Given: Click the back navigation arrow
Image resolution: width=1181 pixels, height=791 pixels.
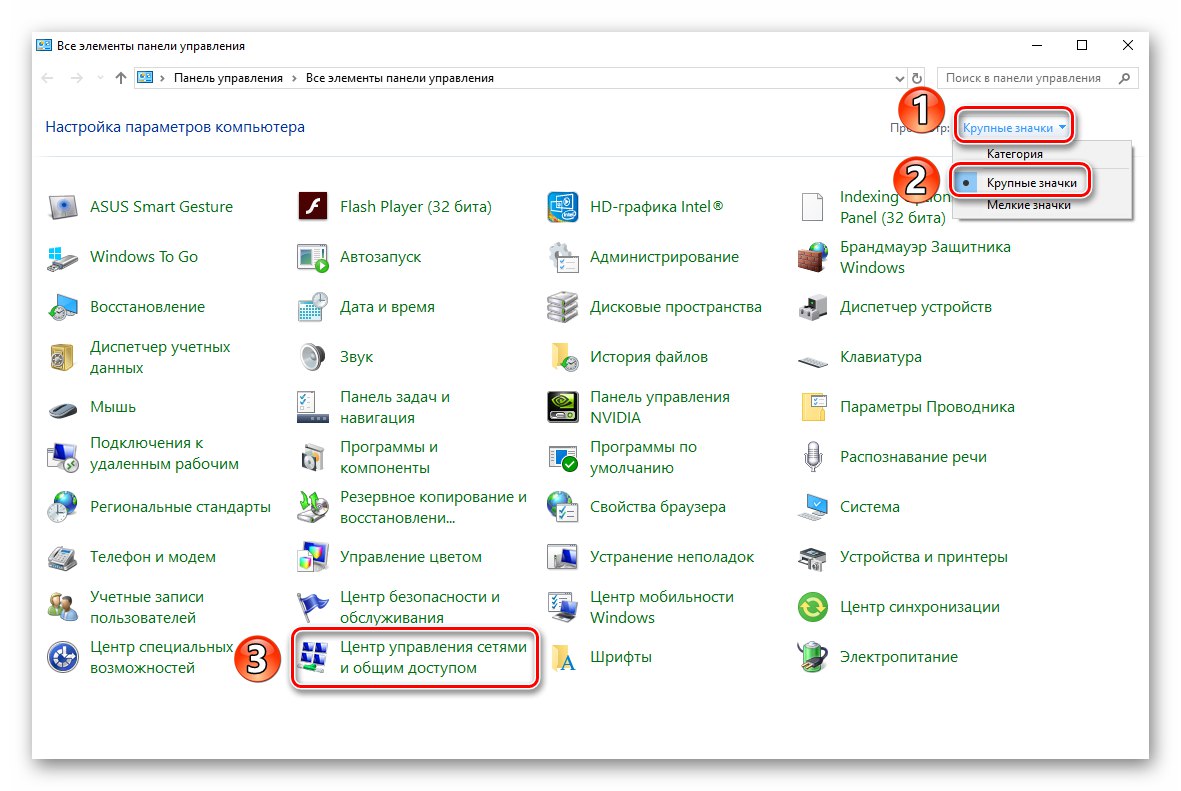Looking at the screenshot, I should point(47,78).
